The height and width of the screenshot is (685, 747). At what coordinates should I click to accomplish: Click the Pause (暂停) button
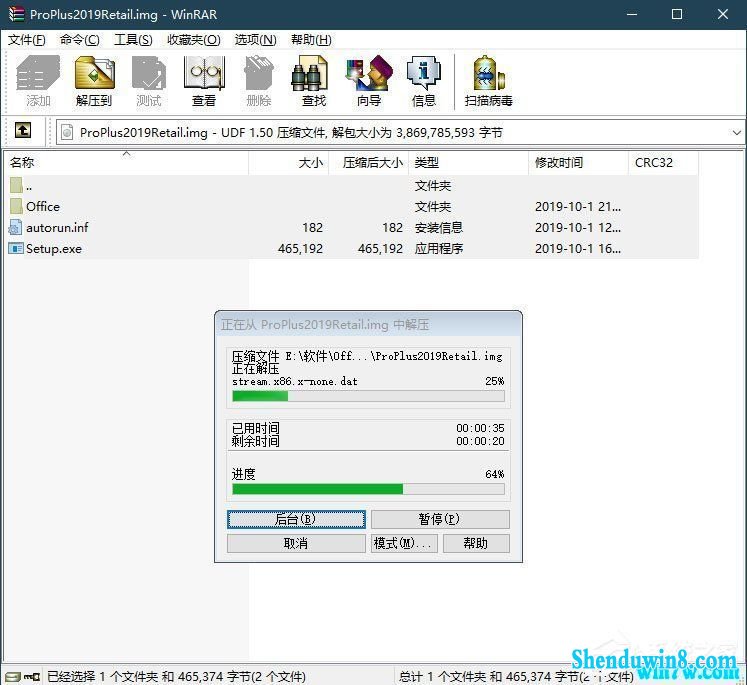[x=440, y=519]
